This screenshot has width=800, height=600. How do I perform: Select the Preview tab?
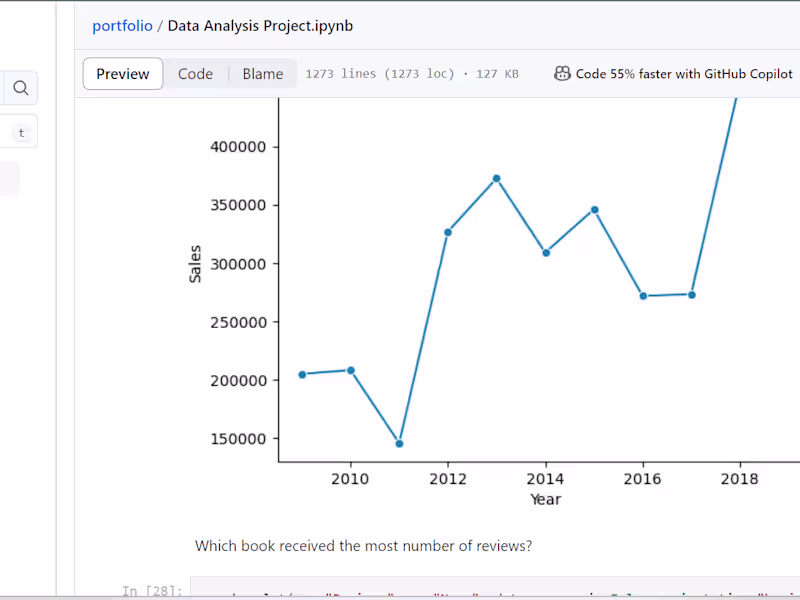click(122, 73)
